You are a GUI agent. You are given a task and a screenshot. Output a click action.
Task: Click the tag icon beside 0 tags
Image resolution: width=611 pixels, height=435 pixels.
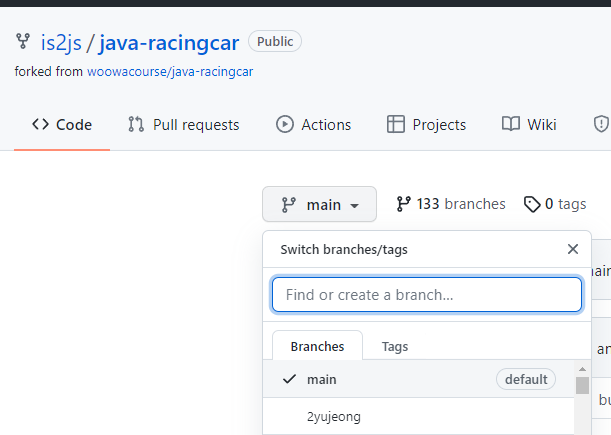tap(532, 204)
